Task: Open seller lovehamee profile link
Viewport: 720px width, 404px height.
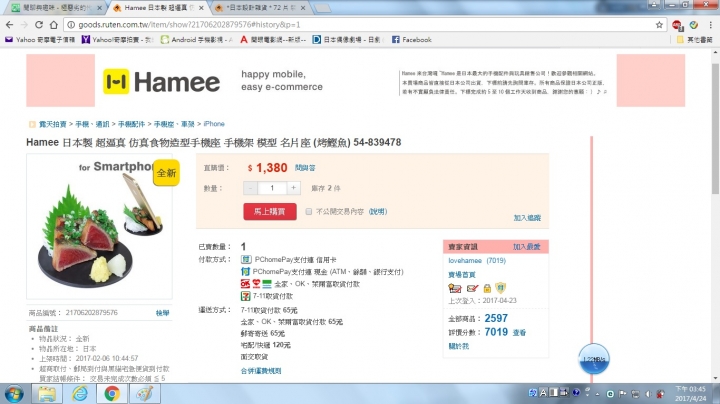Action: 465,261
